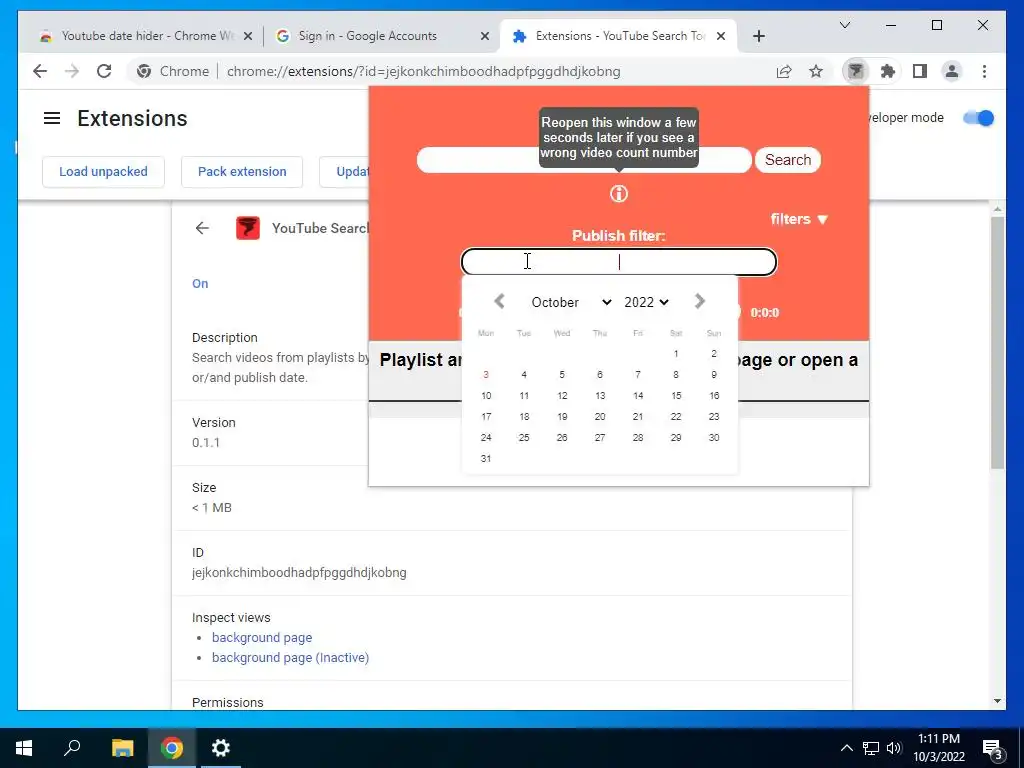Select October 3 in the calendar
This screenshot has width=1024, height=768.
point(486,375)
